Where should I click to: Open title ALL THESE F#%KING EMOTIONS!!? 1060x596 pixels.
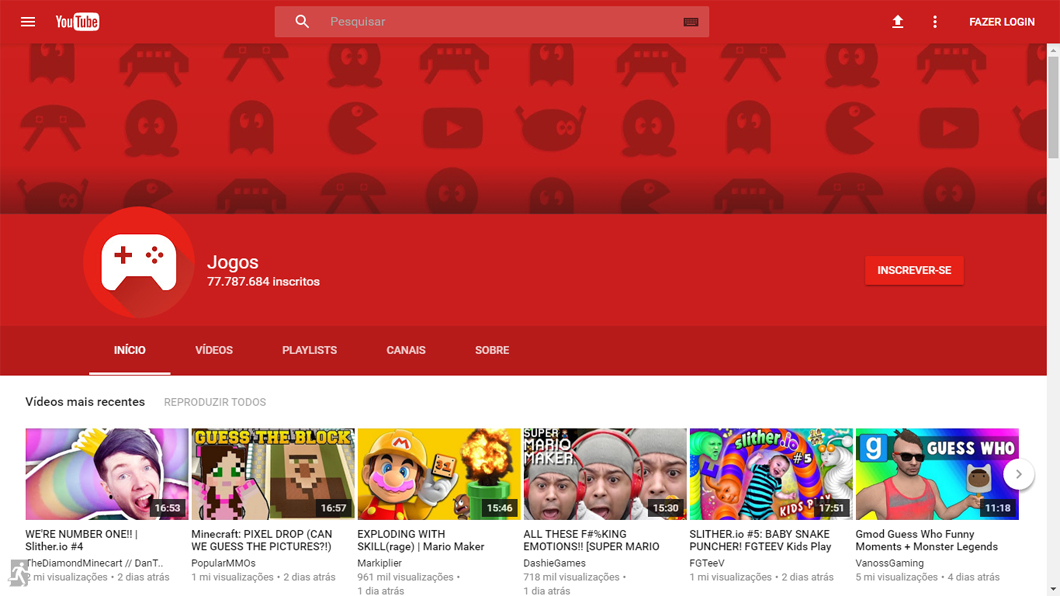point(591,540)
